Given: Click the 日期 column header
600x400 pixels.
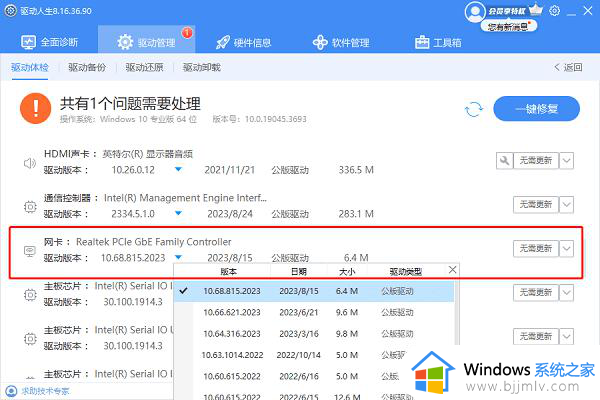Looking at the screenshot, I should coord(299,271).
